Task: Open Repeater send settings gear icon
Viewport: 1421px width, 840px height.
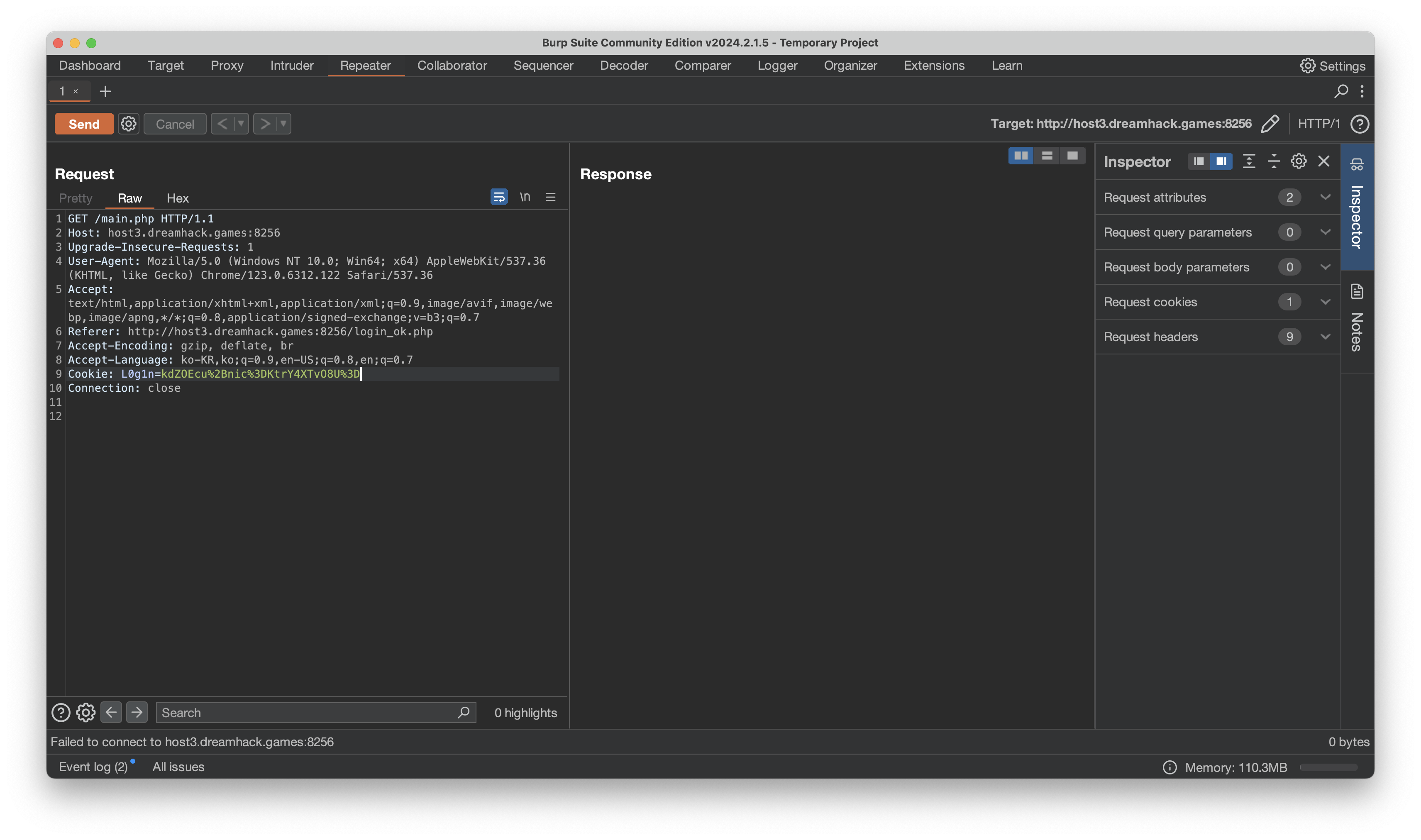Action: point(129,123)
